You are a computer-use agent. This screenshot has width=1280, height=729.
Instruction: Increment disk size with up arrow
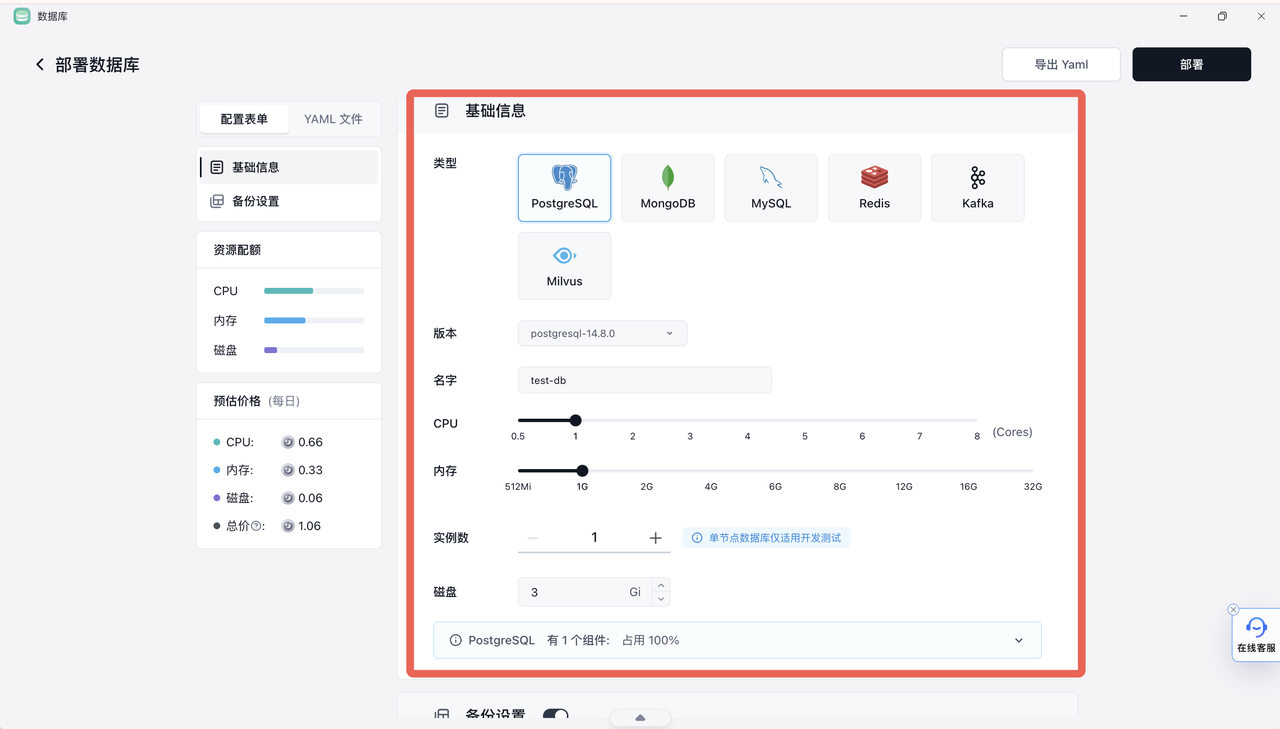click(x=660, y=585)
